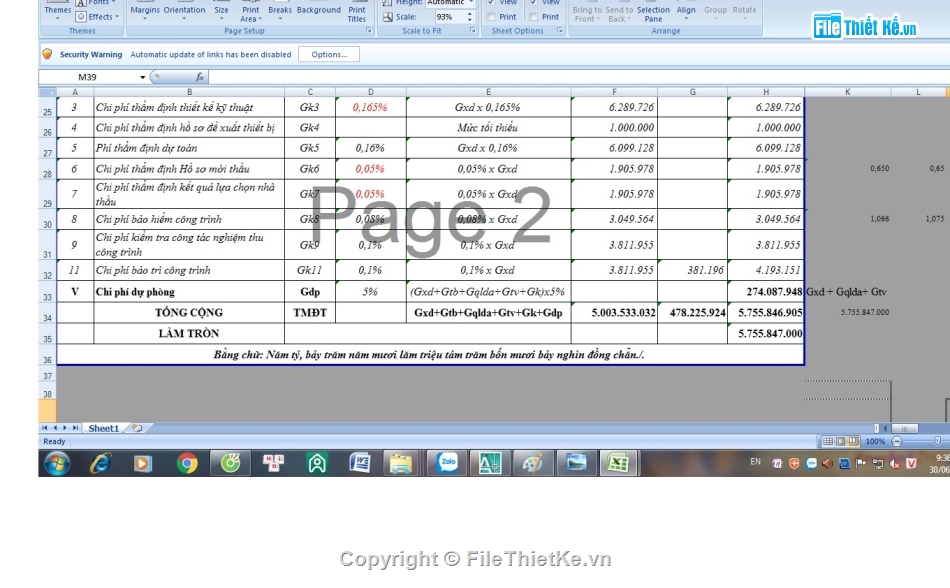Select the cell 'Chi phí dự phòng'
The height and width of the screenshot is (588, 950).
pyautogui.click(x=189, y=292)
